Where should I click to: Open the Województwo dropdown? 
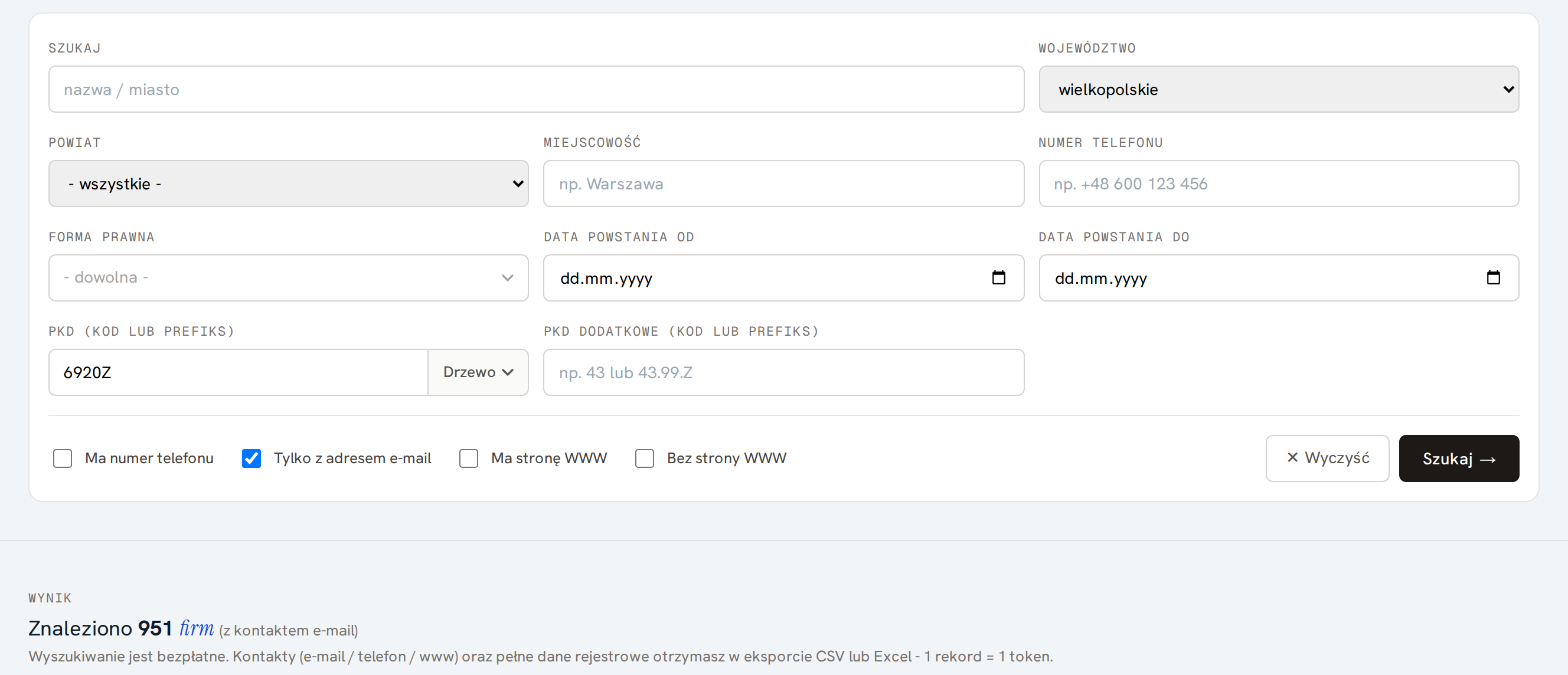pos(1278,90)
